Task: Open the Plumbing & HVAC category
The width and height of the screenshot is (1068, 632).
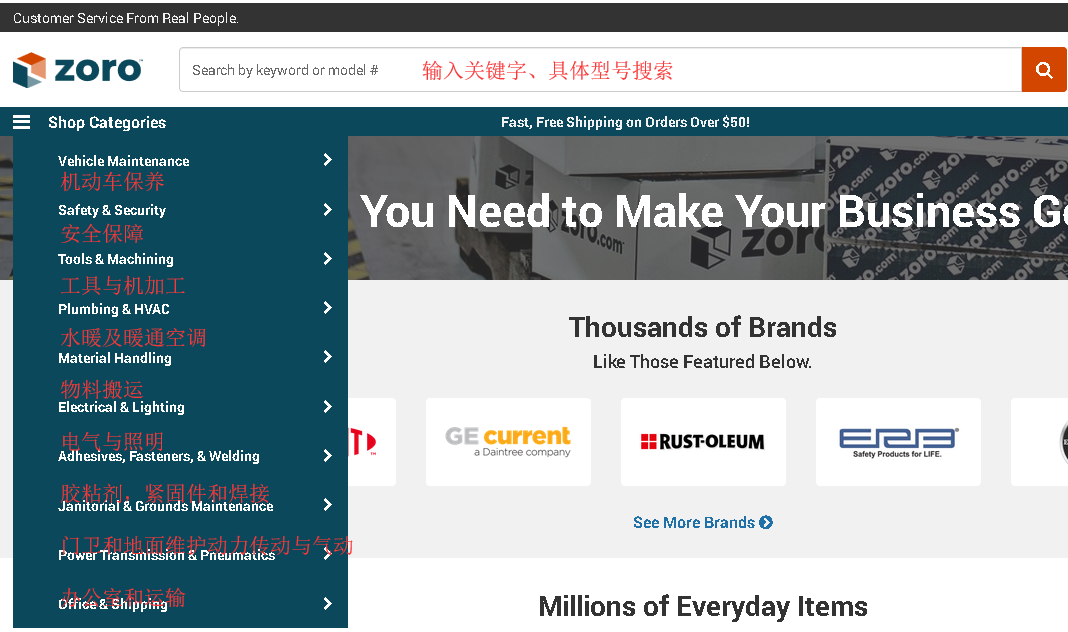Action: [114, 309]
